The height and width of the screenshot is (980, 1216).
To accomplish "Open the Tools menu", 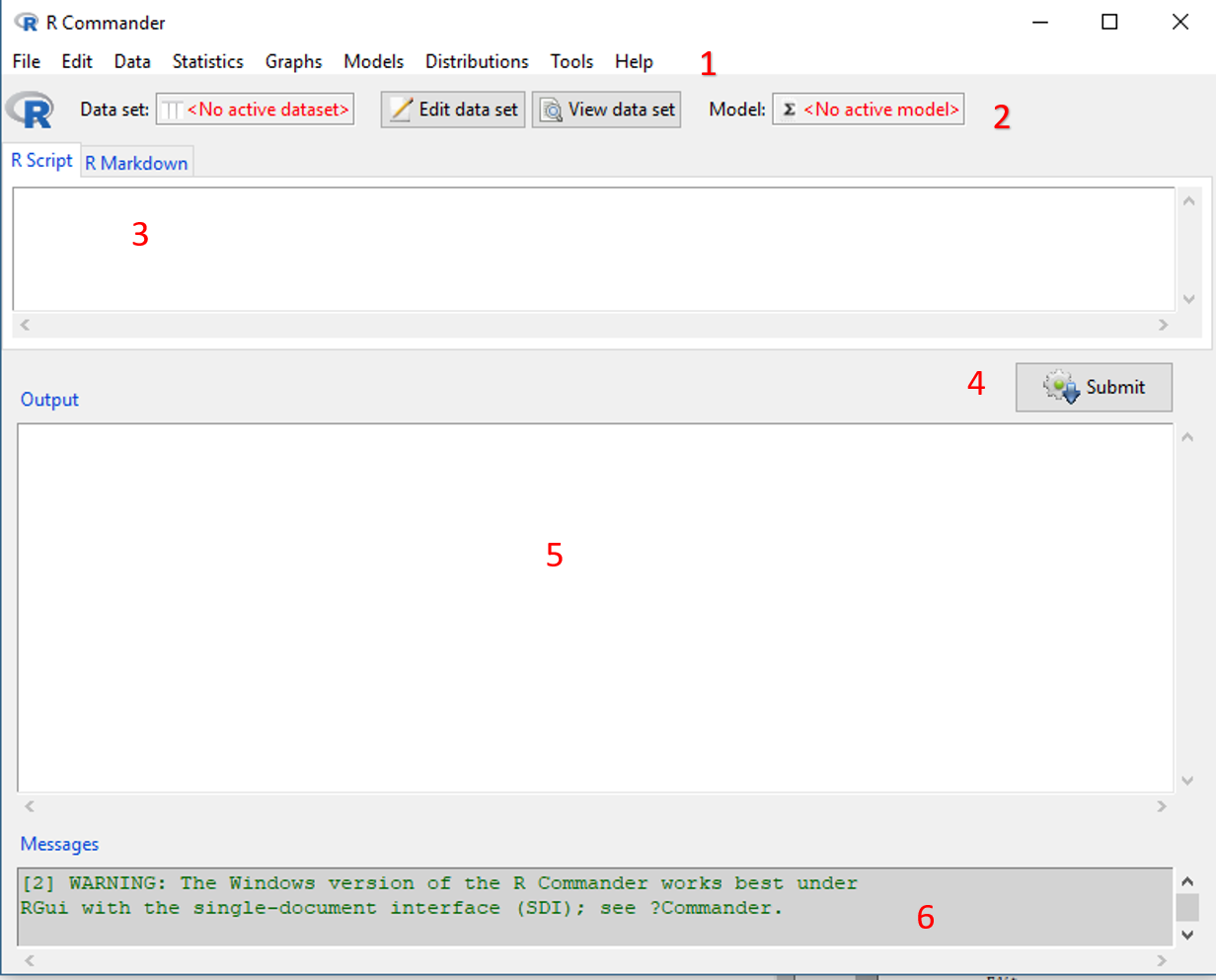I will tap(571, 61).
